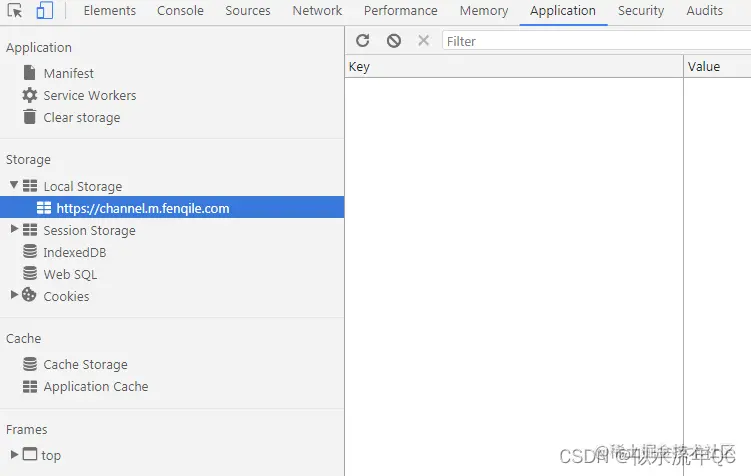Click the Cookies label
Viewport: 751px width, 476px height.
(x=66, y=296)
